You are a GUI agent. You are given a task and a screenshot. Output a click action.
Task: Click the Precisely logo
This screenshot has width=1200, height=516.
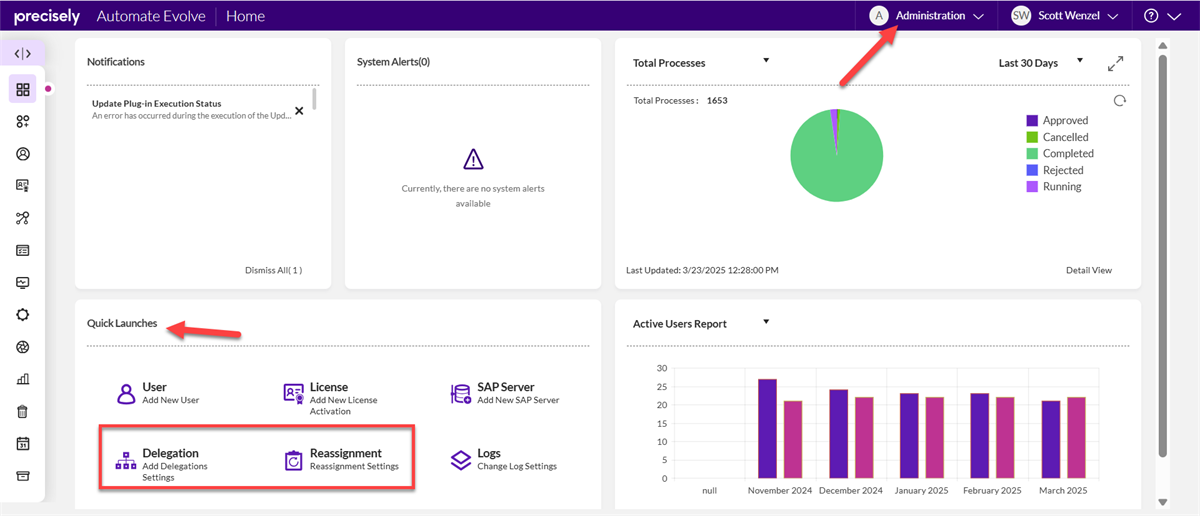pos(47,16)
